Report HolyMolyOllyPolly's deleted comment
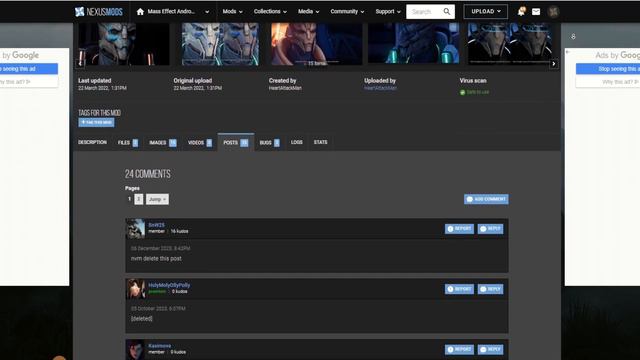 (459, 289)
